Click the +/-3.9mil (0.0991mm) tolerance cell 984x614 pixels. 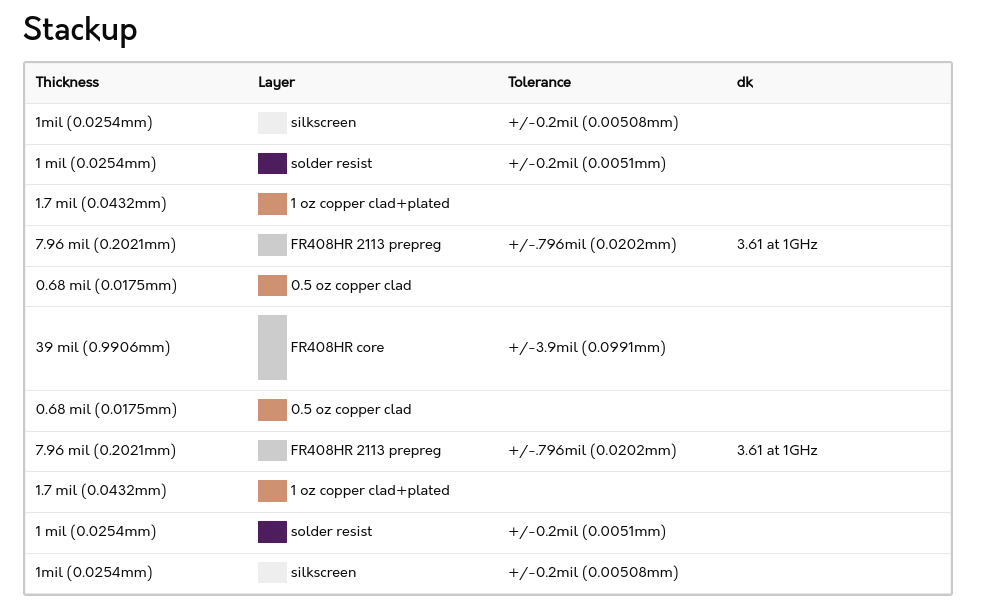pos(587,347)
